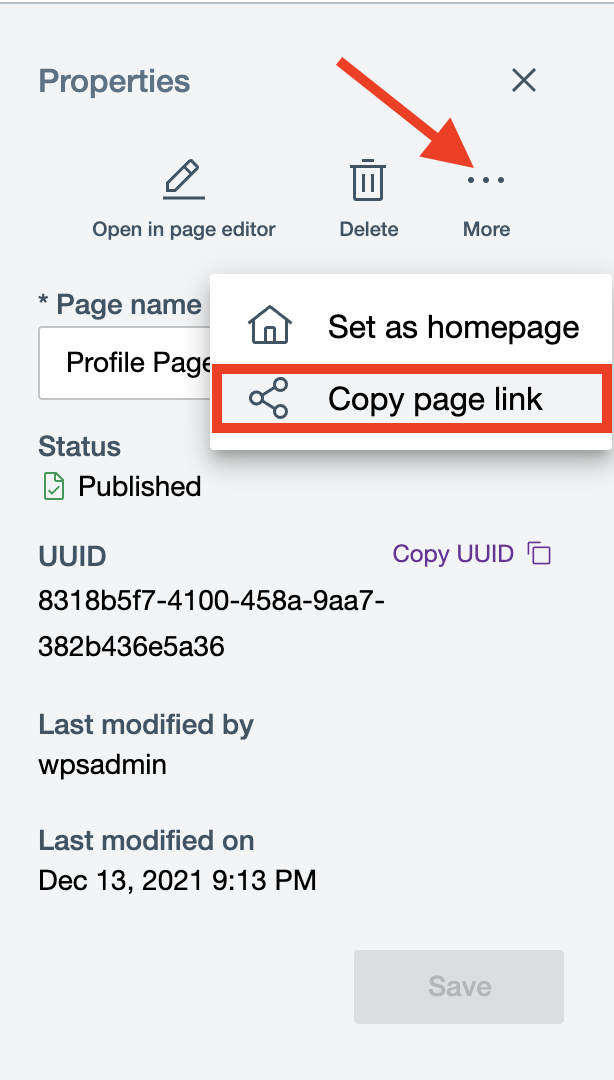
Task: Click Open in page editor
Action: tap(184, 228)
